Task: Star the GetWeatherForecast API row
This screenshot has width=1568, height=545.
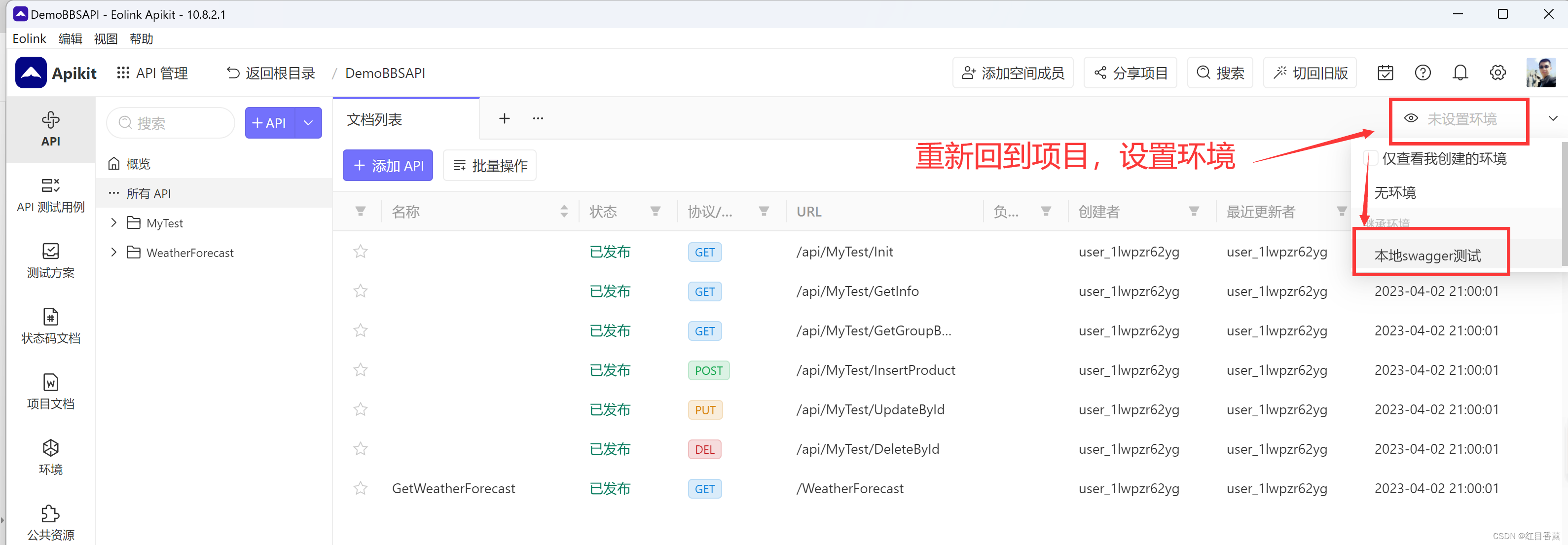Action: tap(361, 488)
